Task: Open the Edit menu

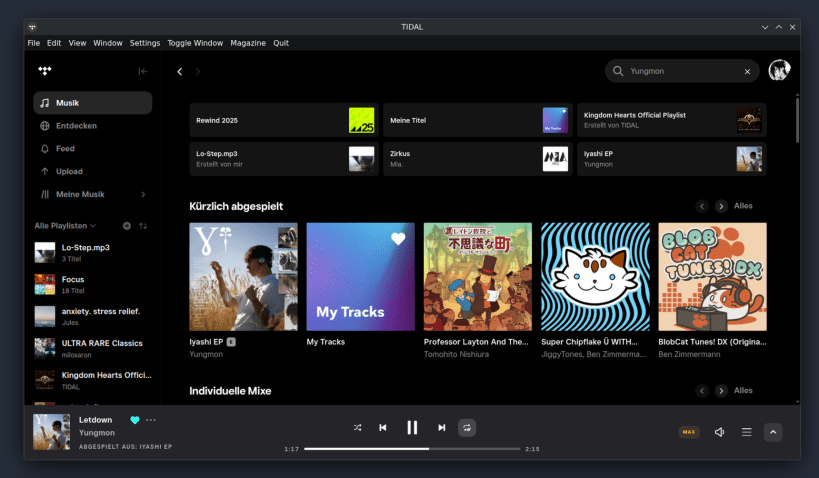Action: tap(54, 43)
